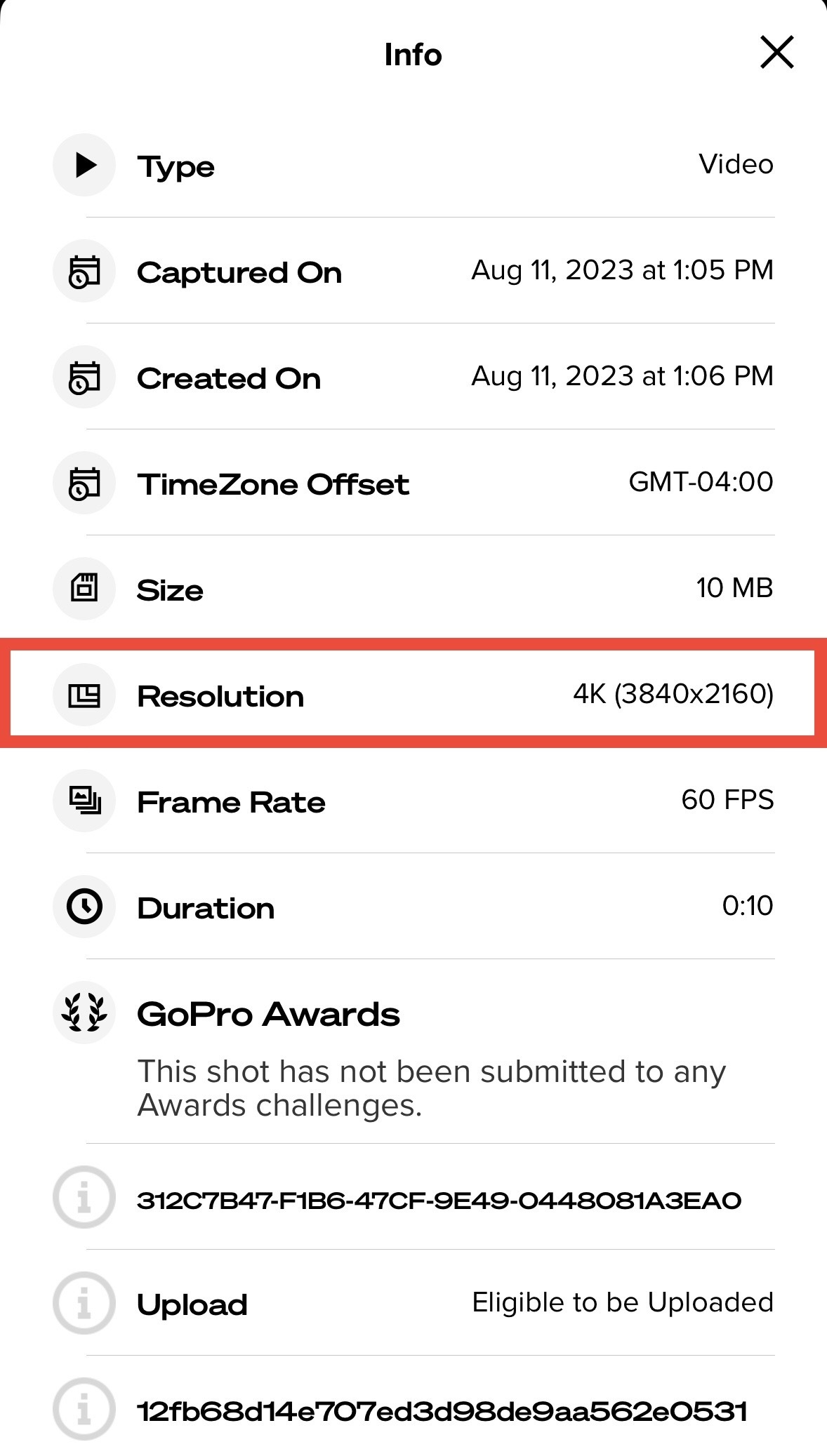The image size is (827, 1456).
Task: Click the Created On calendar icon
Action: (84, 377)
